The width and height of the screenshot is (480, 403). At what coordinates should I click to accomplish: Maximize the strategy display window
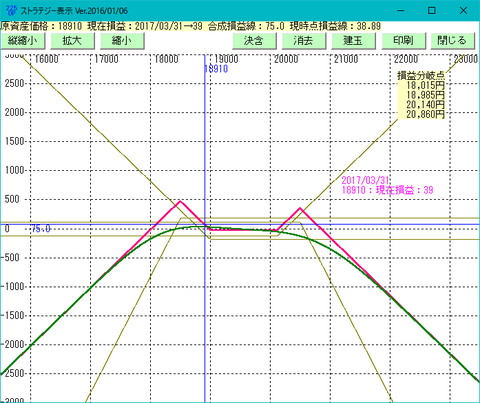[432, 10]
